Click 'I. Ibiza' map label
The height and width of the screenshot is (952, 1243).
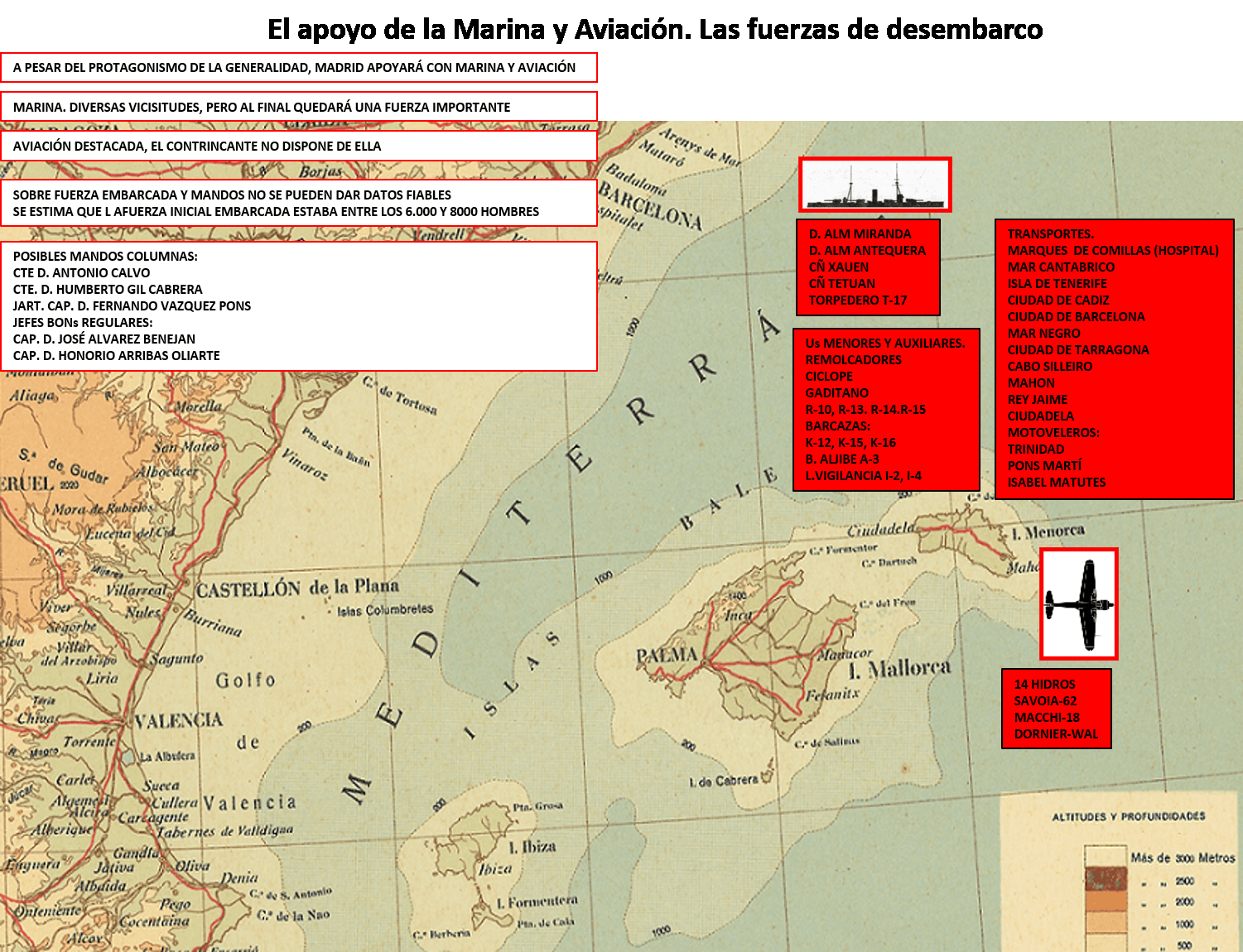coord(532,847)
